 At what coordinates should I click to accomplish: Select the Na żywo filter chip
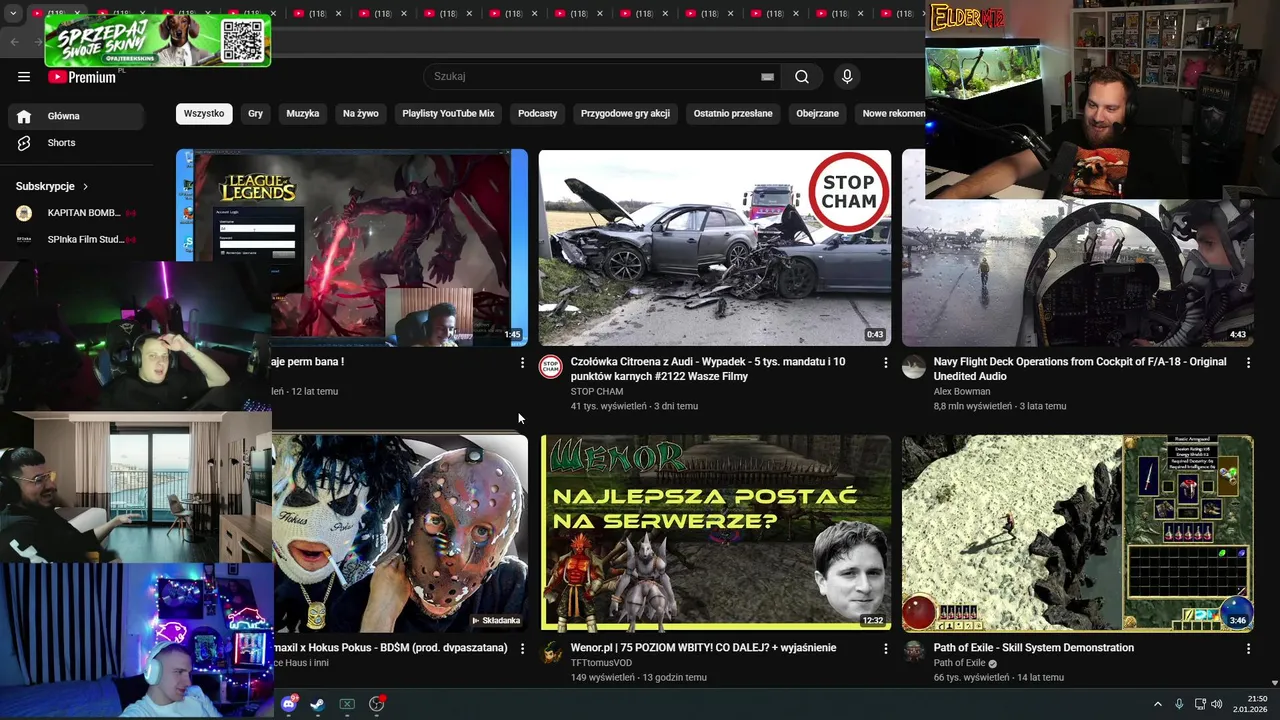click(x=361, y=114)
